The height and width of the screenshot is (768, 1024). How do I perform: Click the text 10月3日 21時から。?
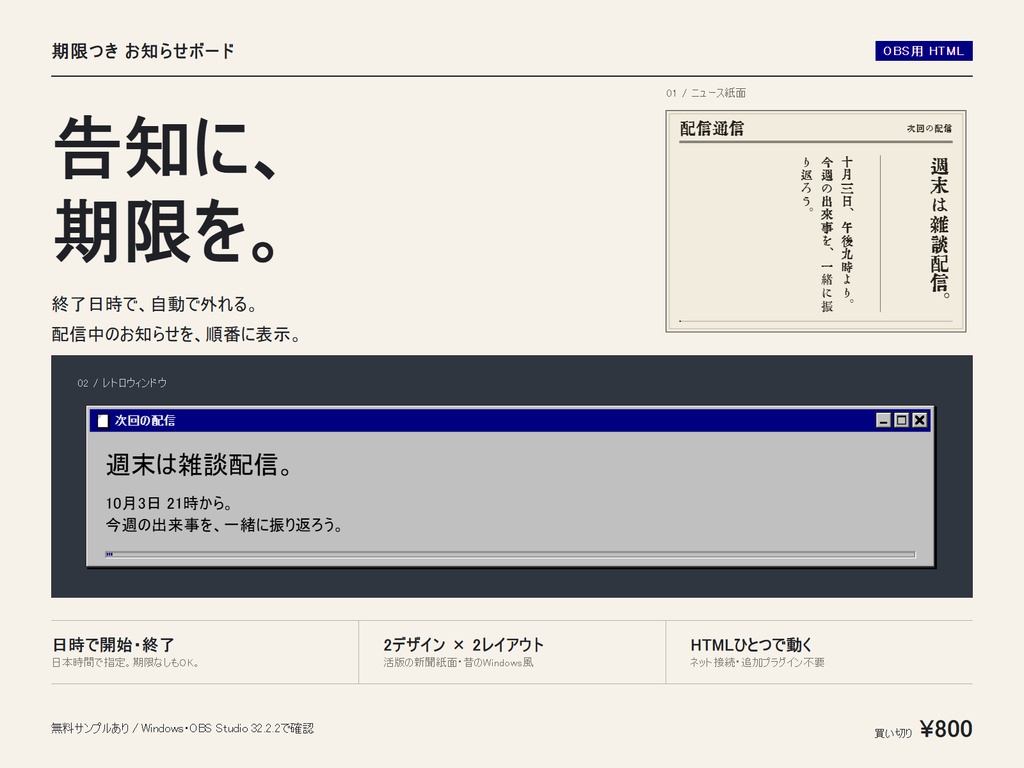pos(169,504)
